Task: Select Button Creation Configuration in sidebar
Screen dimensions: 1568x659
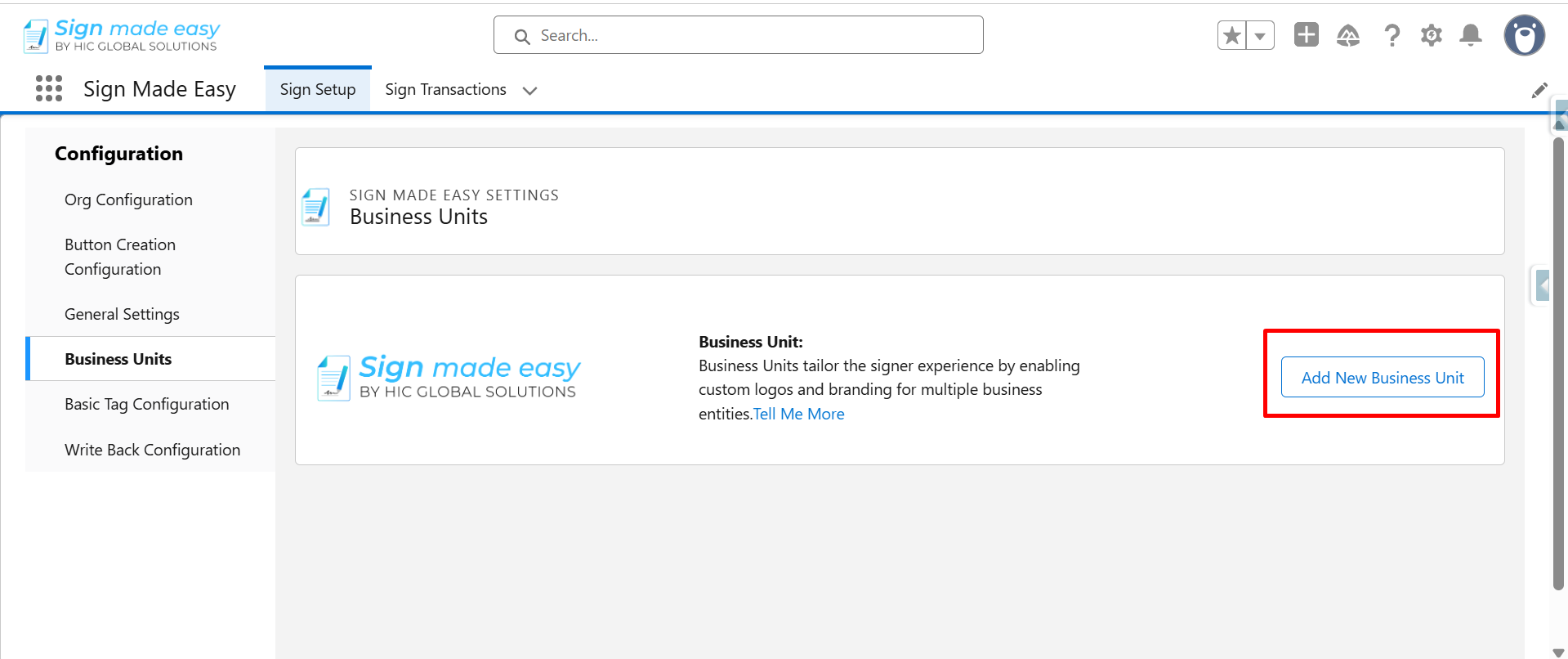Action: tap(150, 257)
